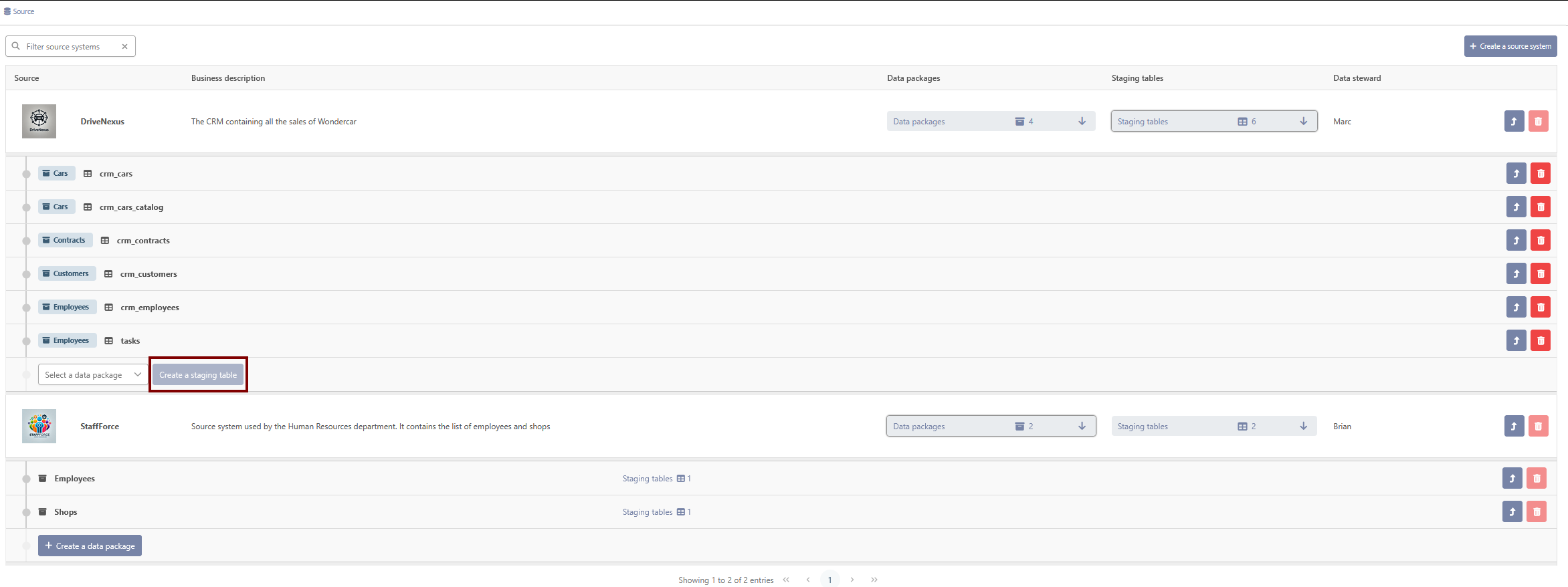Click the Employees tag beside tasks

tap(67, 340)
